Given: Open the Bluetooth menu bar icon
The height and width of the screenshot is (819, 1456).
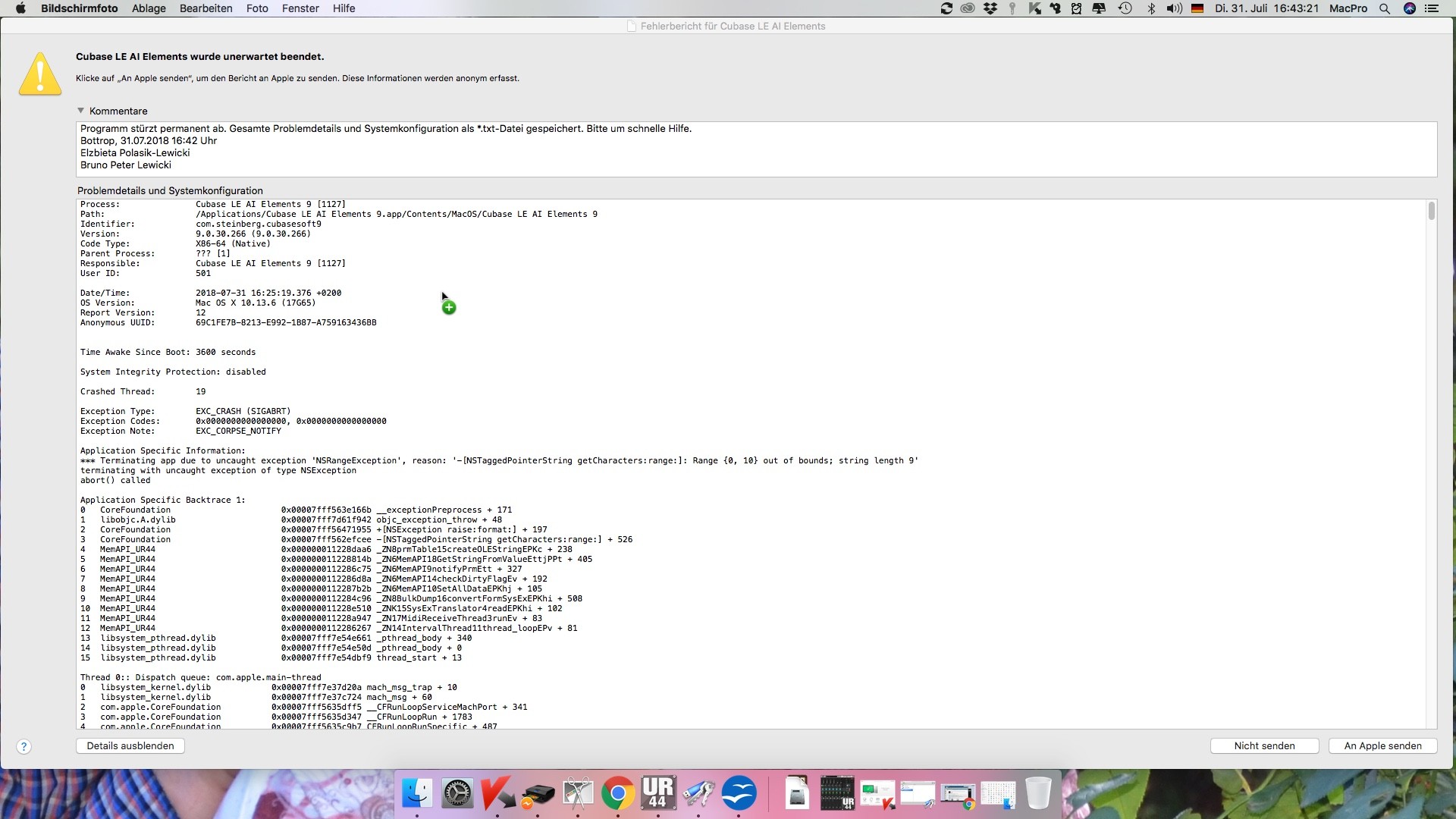Looking at the screenshot, I should [1151, 8].
